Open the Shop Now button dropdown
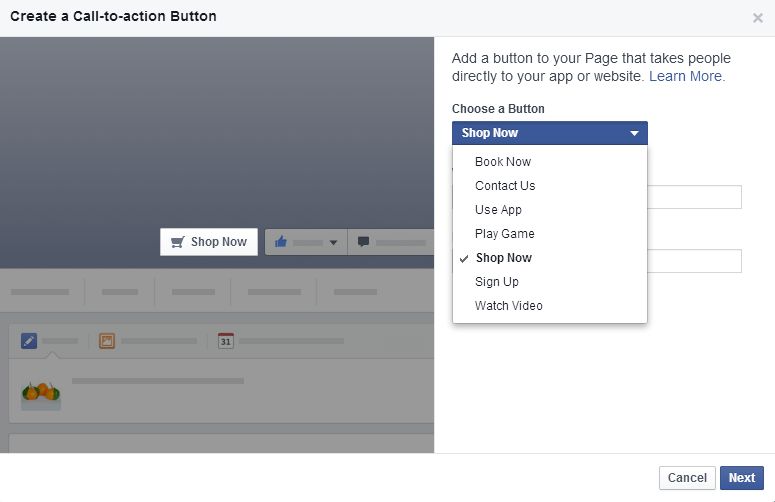Viewport: 775px width, 502px height. coord(549,133)
